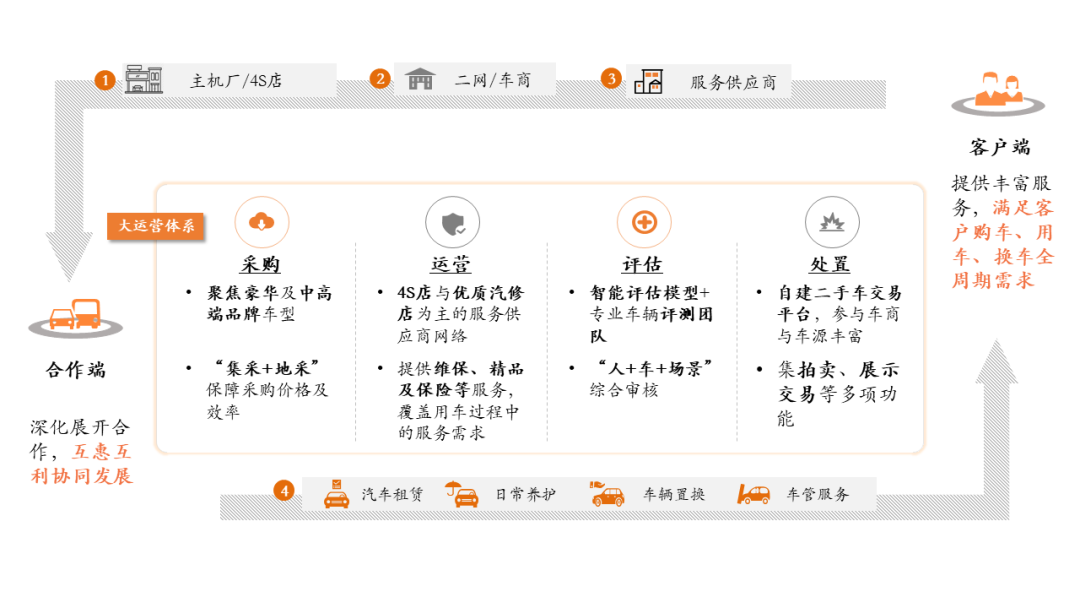The width and height of the screenshot is (1080, 608).
Task: Select the 采购 heading text
Action: click(260, 265)
